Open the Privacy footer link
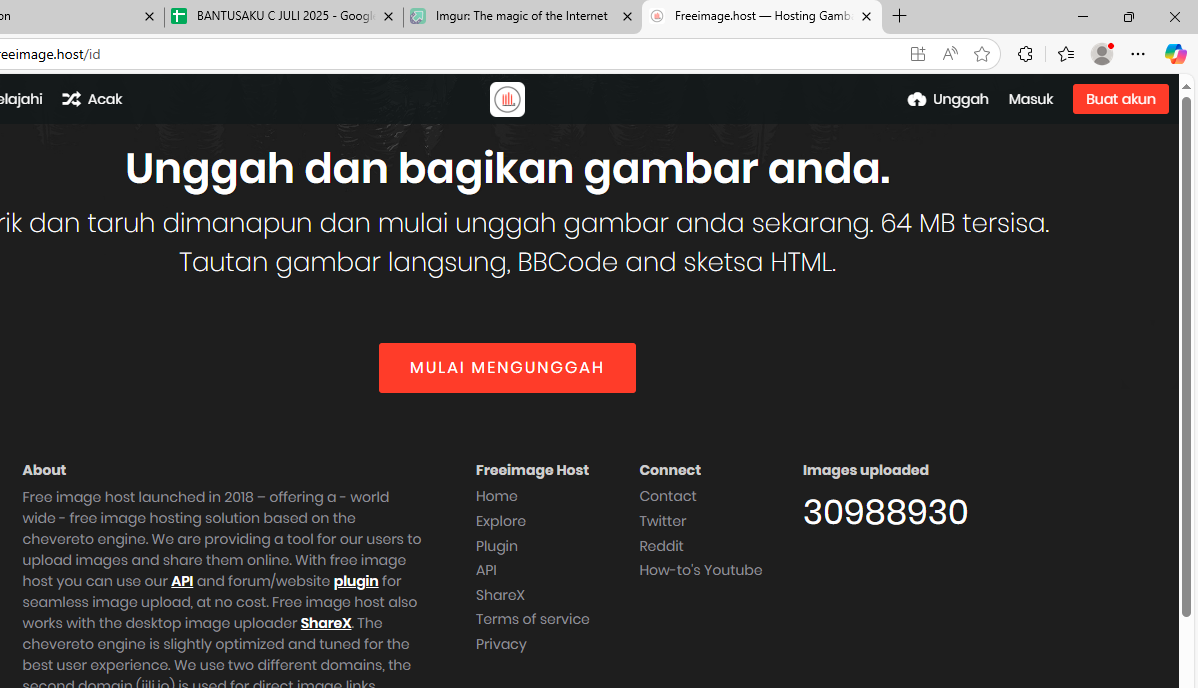This screenshot has height=688, width=1198. point(501,644)
